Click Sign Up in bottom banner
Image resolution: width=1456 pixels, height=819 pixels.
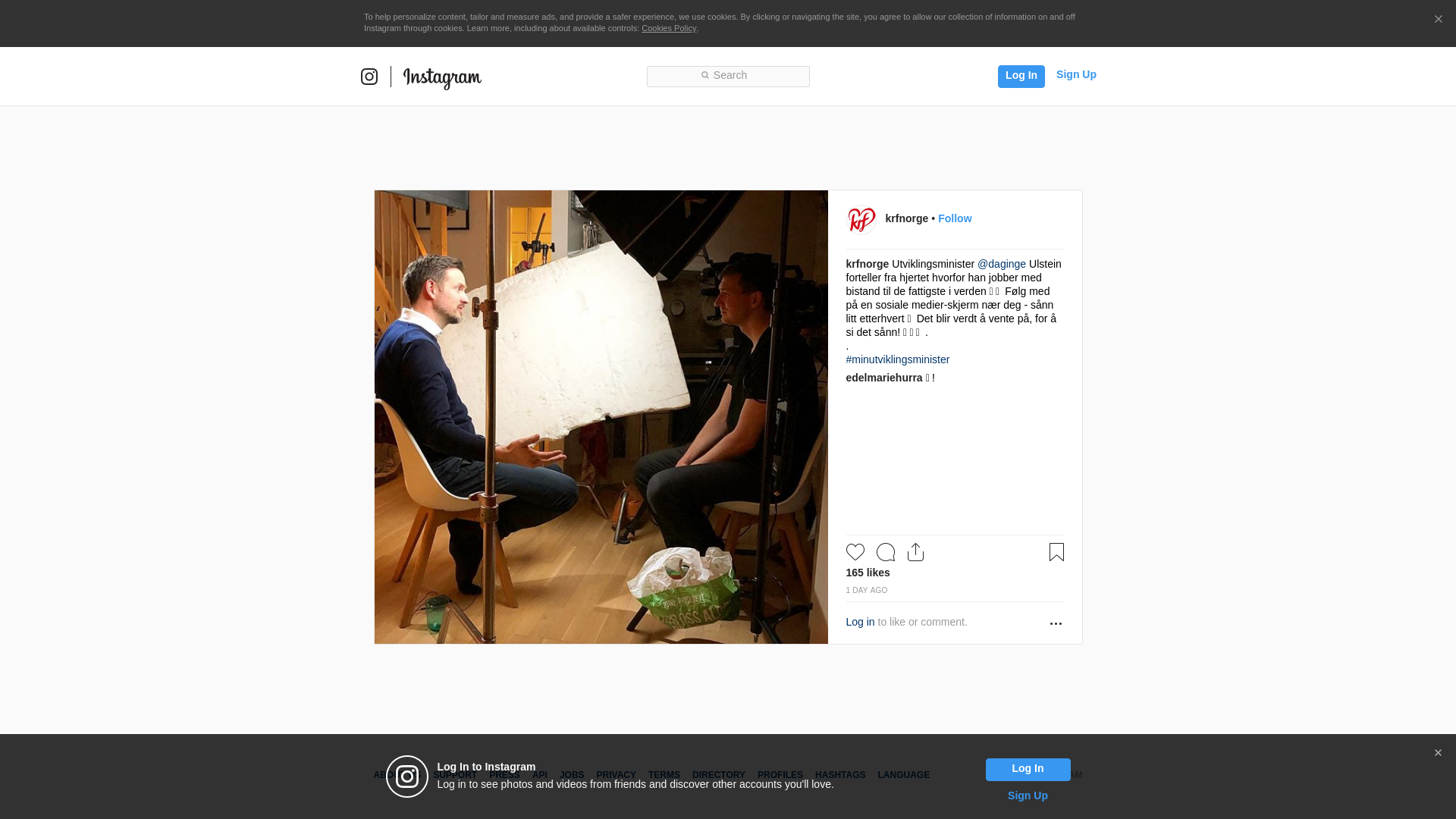[x=1028, y=795]
